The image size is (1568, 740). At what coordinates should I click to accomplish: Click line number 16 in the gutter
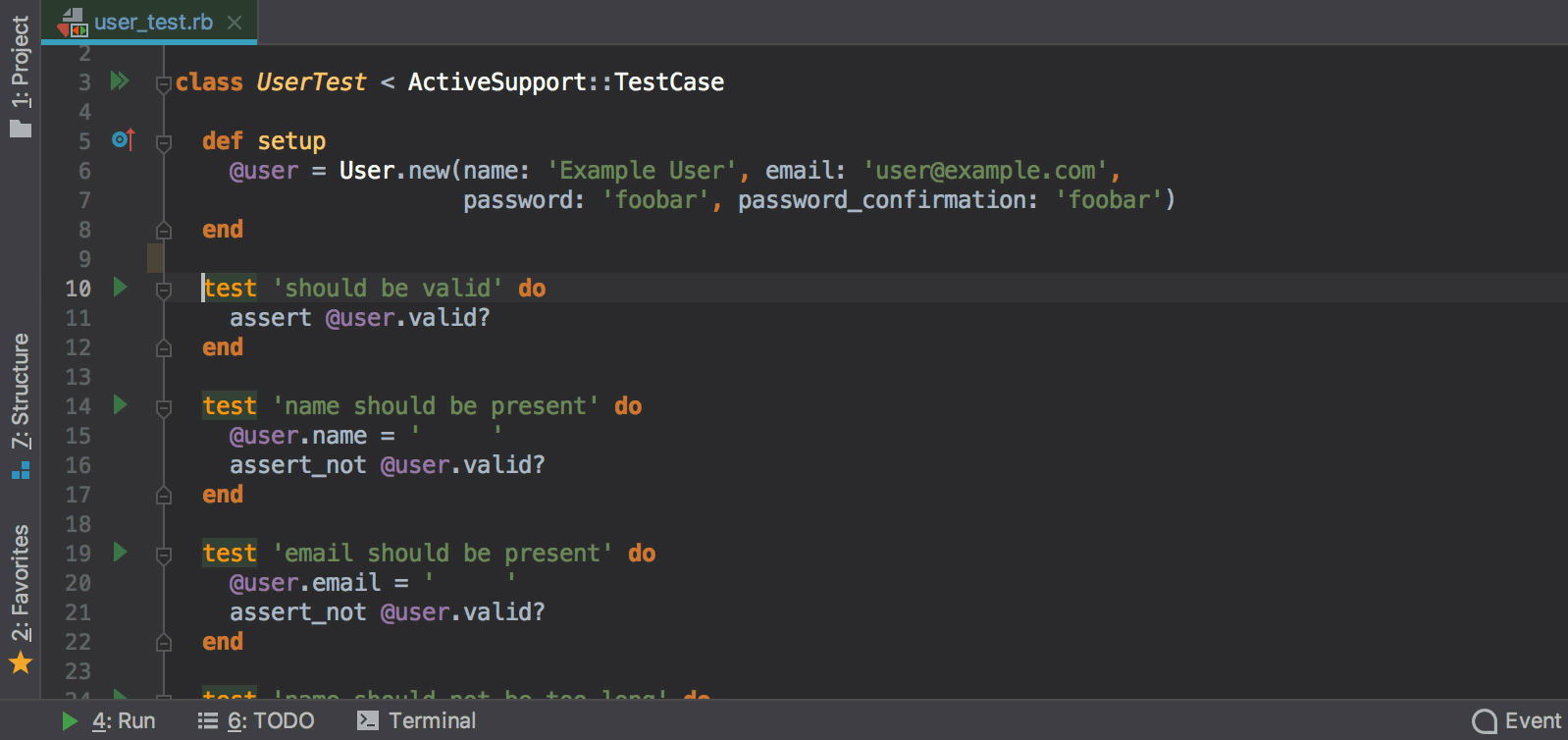pyautogui.click(x=78, y=465)
